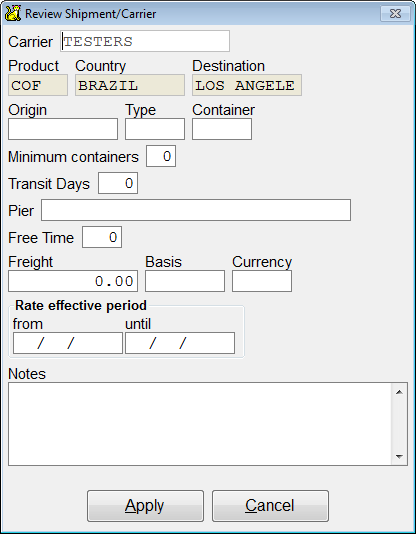Select the Country field showing BRAZIL

[130, 85]
